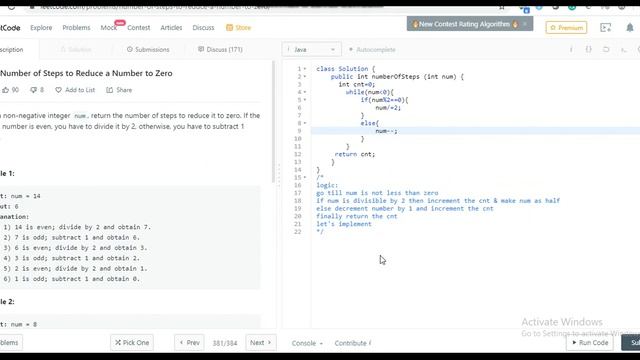Viewport: 640px width, 360px height.
Task: Click the editor info icon
Action: tap(571, 49)
